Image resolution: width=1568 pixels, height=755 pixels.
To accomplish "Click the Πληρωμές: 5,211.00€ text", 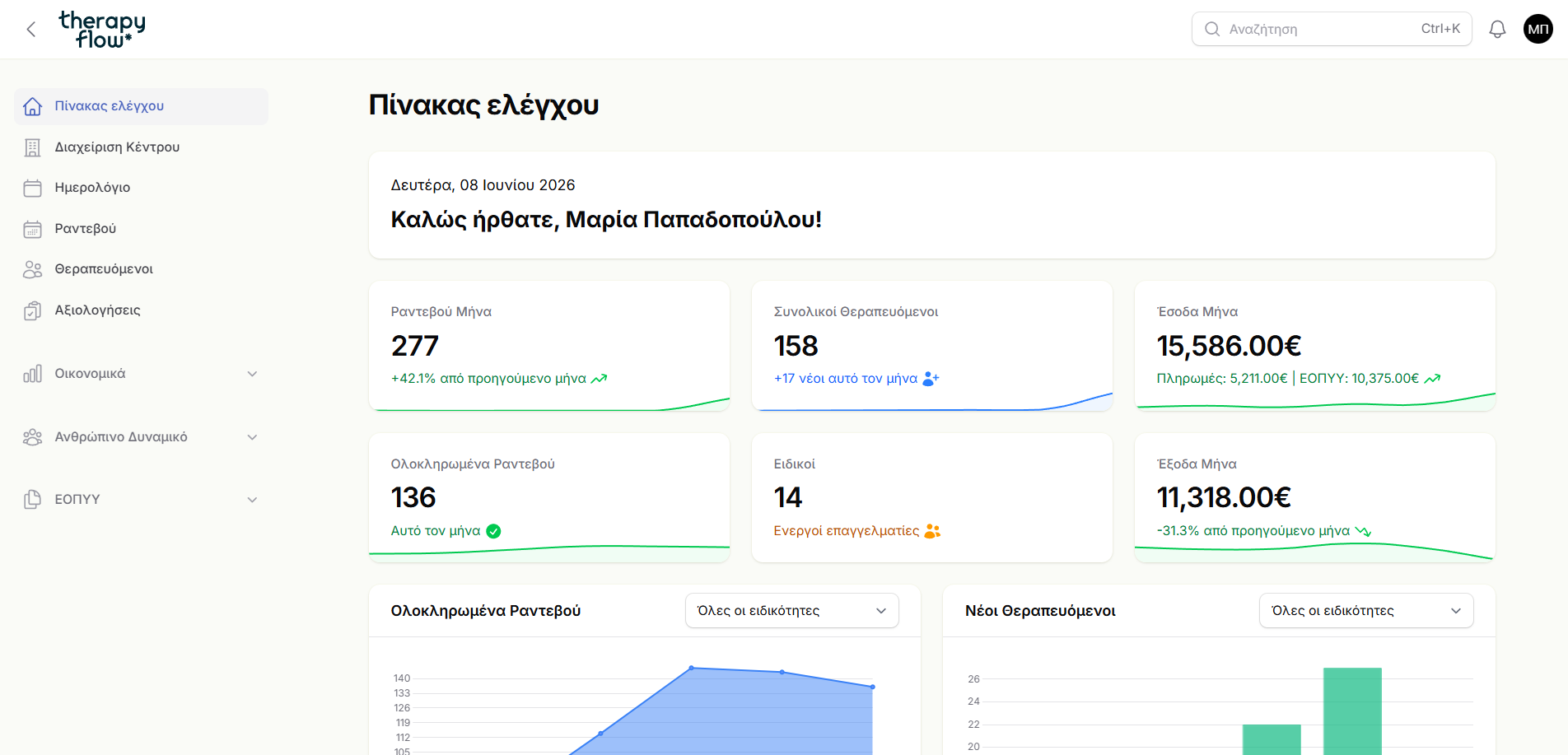I will coord(1222,379).
